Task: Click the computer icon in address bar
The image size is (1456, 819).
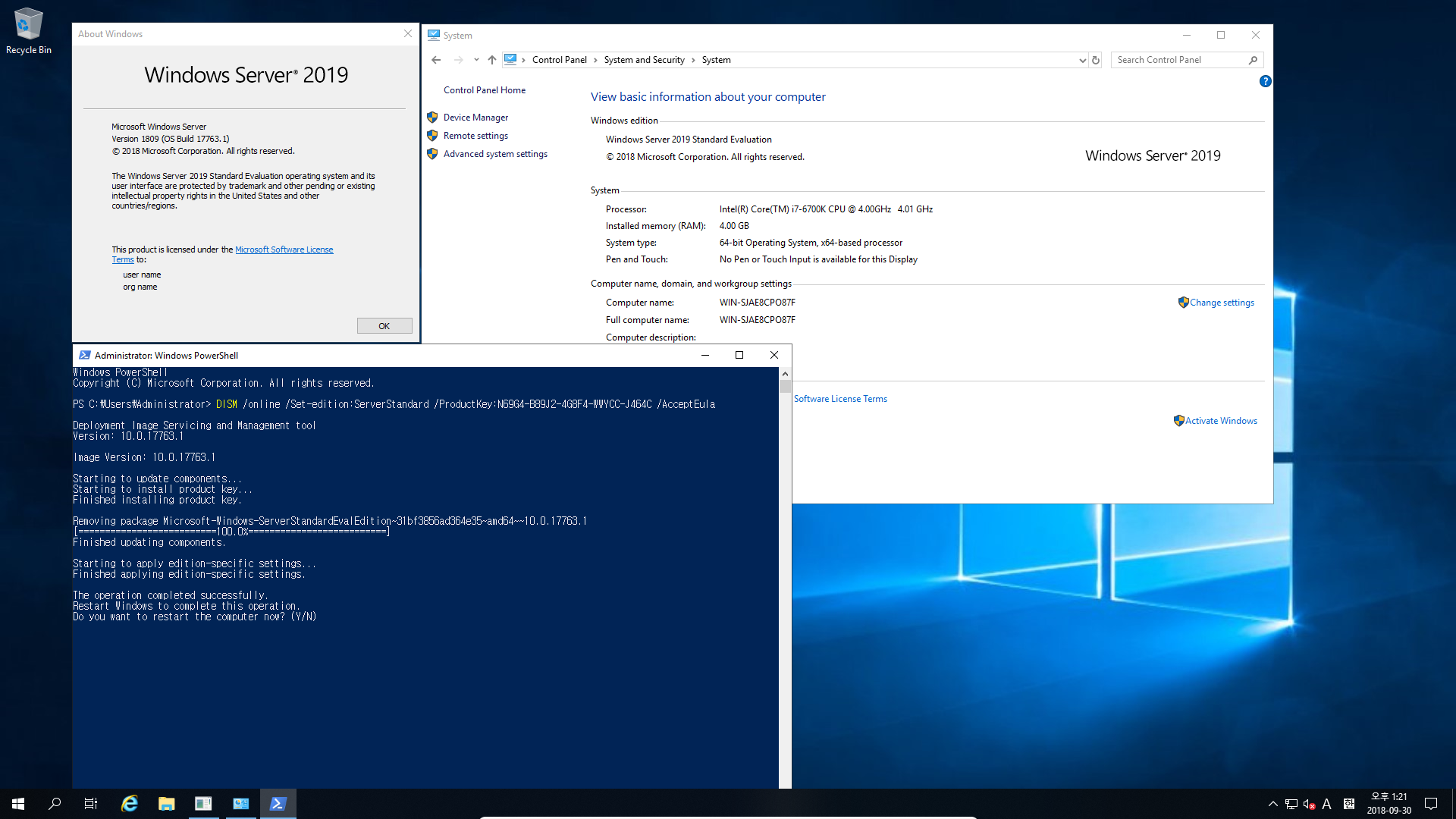Action: 510,60
